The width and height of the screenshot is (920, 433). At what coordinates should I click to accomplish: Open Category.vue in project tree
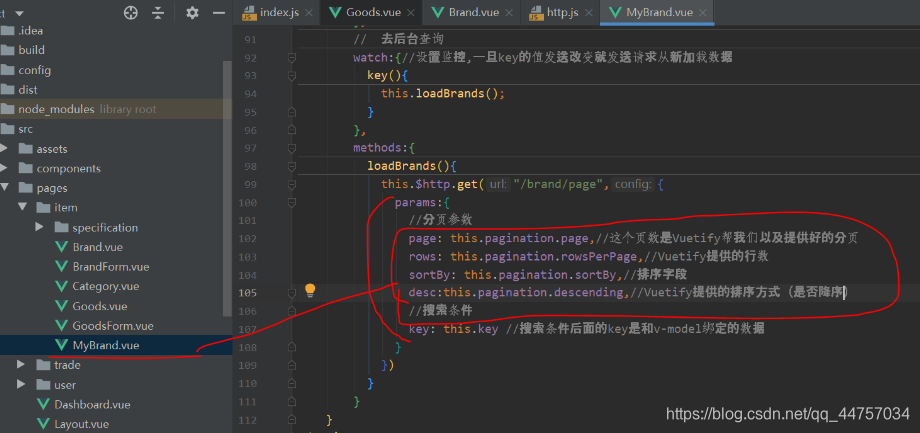[x=106, y=286]
